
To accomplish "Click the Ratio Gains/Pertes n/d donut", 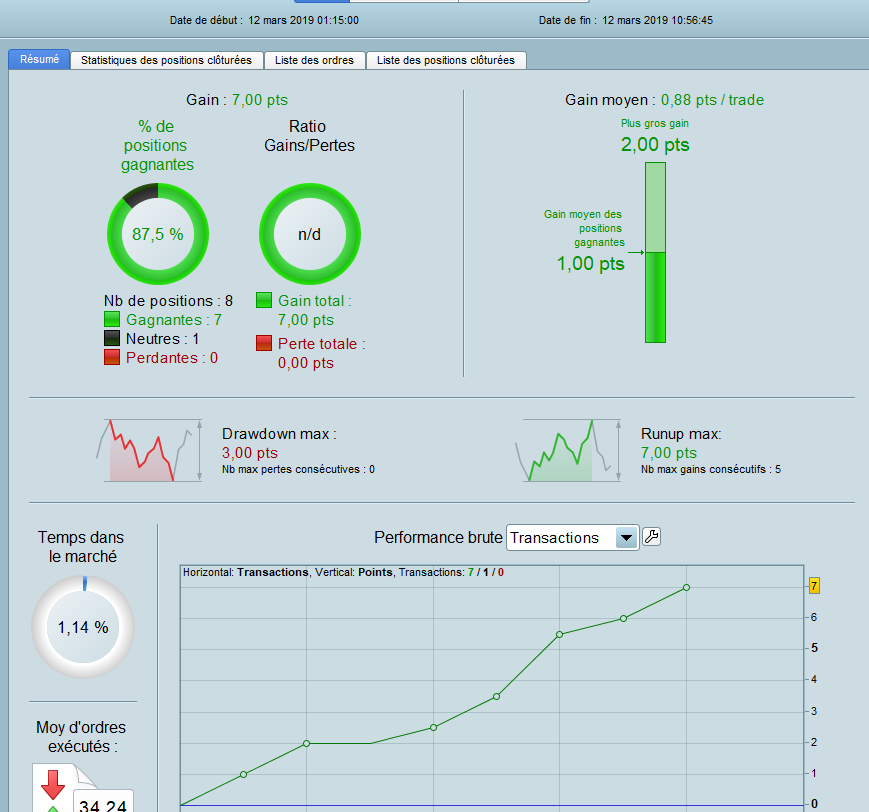I will [310, 234].
